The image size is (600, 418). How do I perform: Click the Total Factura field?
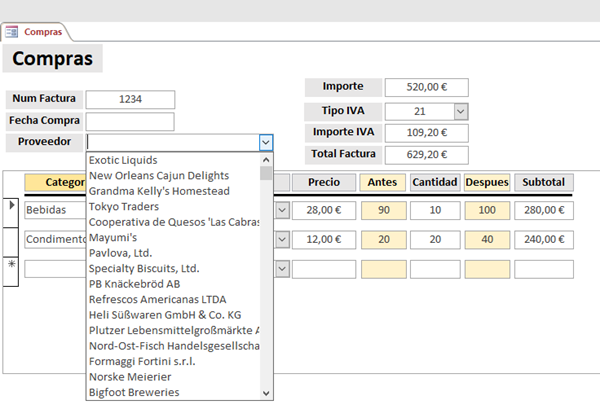pyautogui.click(x=426, y=155)
